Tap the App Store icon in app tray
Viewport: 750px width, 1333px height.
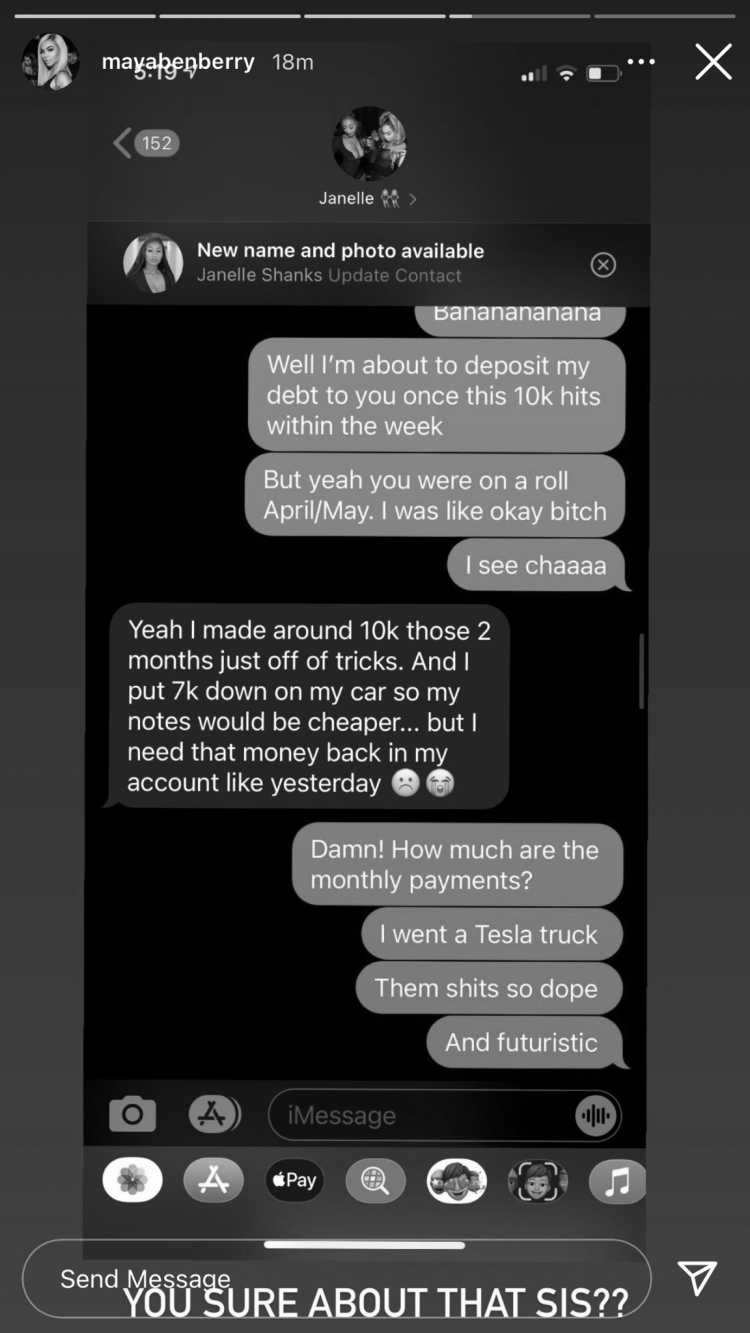[213, 1181]
